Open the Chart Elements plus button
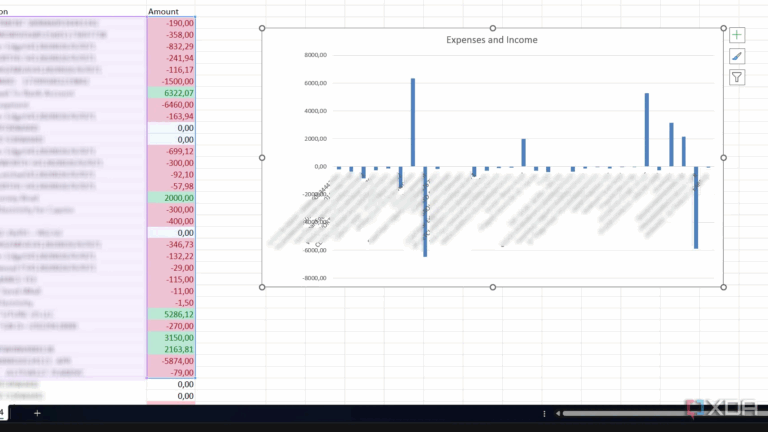This screenshot has height=432, width=768. point(737,35)
